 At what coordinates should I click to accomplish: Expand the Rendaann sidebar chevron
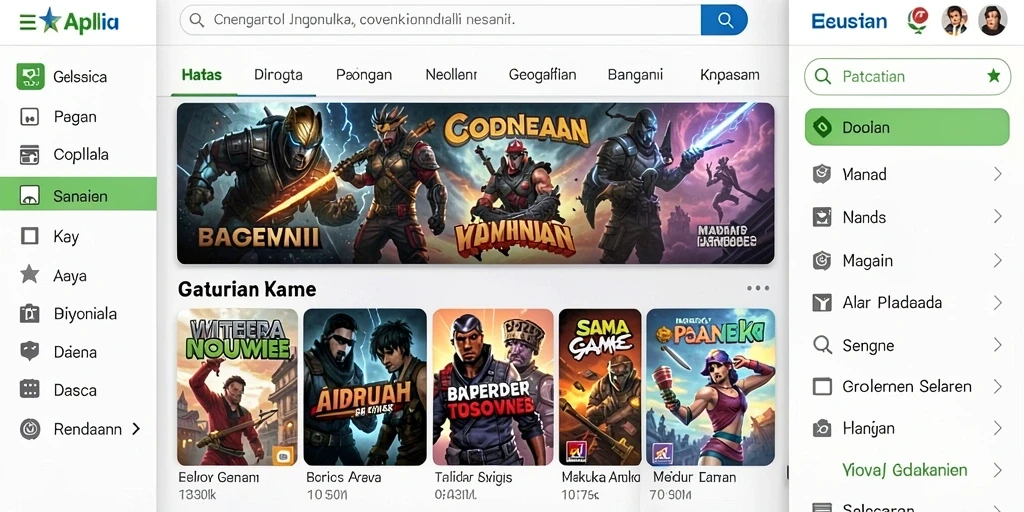click(x=136, y=428)
